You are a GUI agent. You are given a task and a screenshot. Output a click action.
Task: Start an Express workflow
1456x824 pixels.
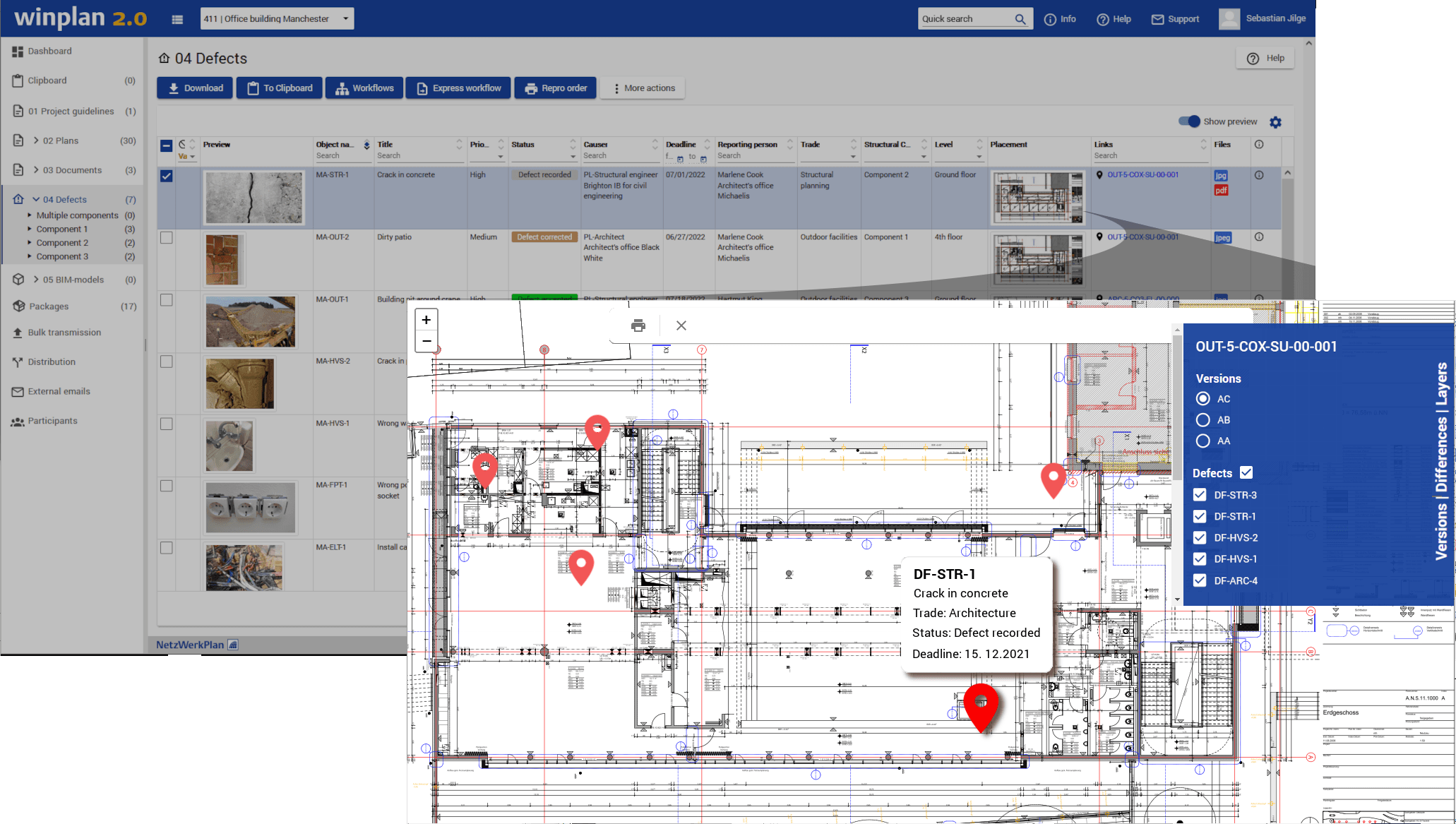(458, 88)
